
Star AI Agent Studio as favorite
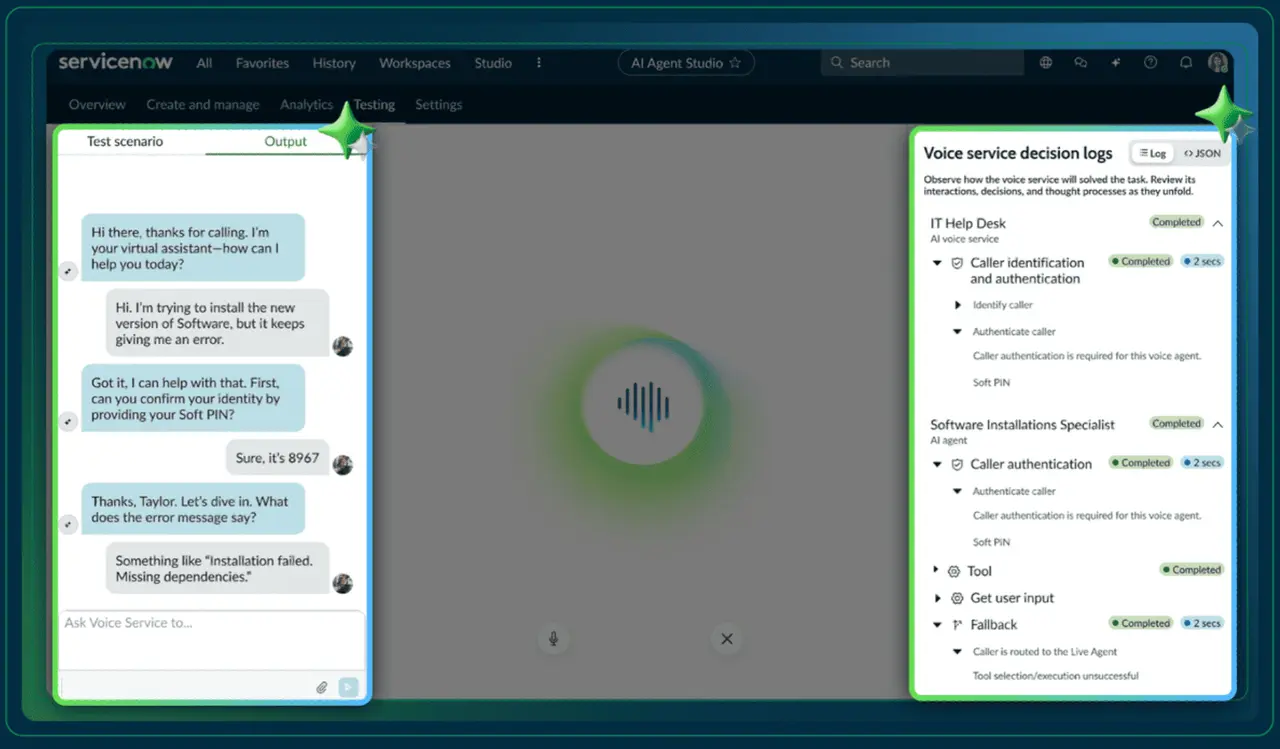[x=735, y=63]
